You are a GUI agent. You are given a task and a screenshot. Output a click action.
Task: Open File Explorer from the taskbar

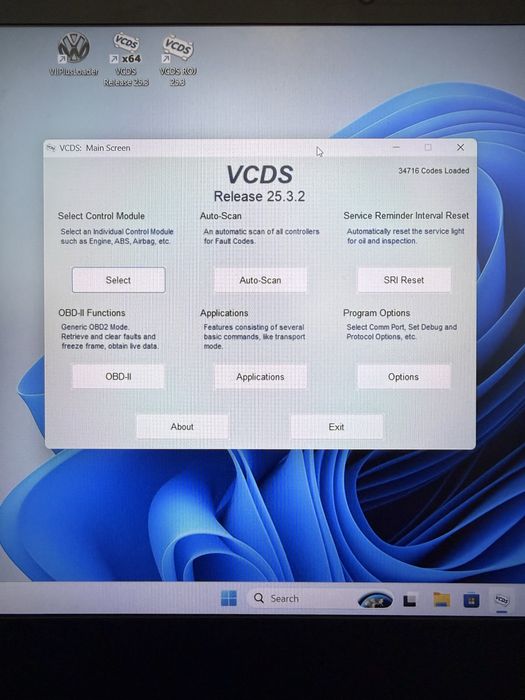(442, 600)
